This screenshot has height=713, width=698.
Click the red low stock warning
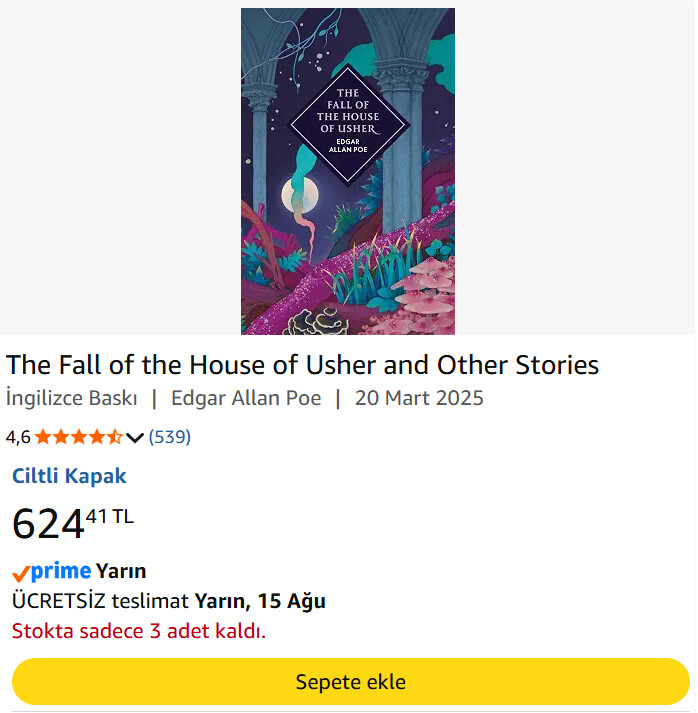tap(139, 631)
